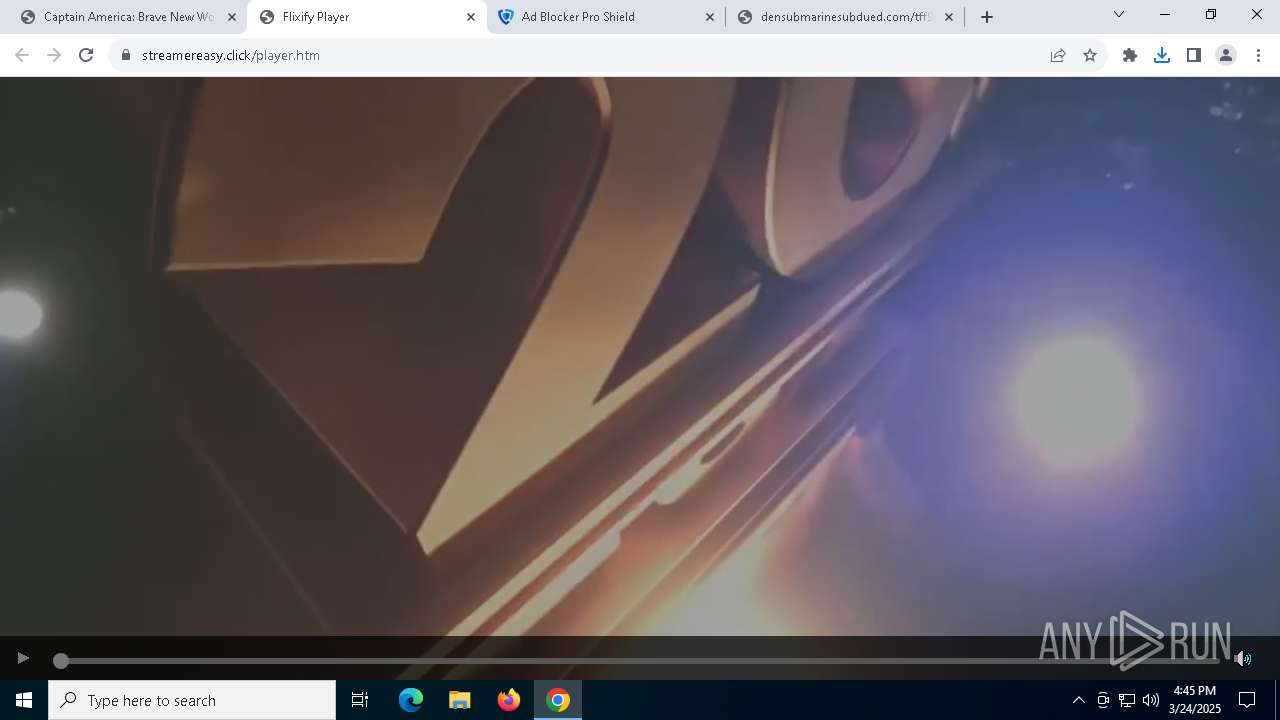The image size is (1280, 720).
Task: Open Chrome profile avatar menu
Action: click(x=1226, y=55)
